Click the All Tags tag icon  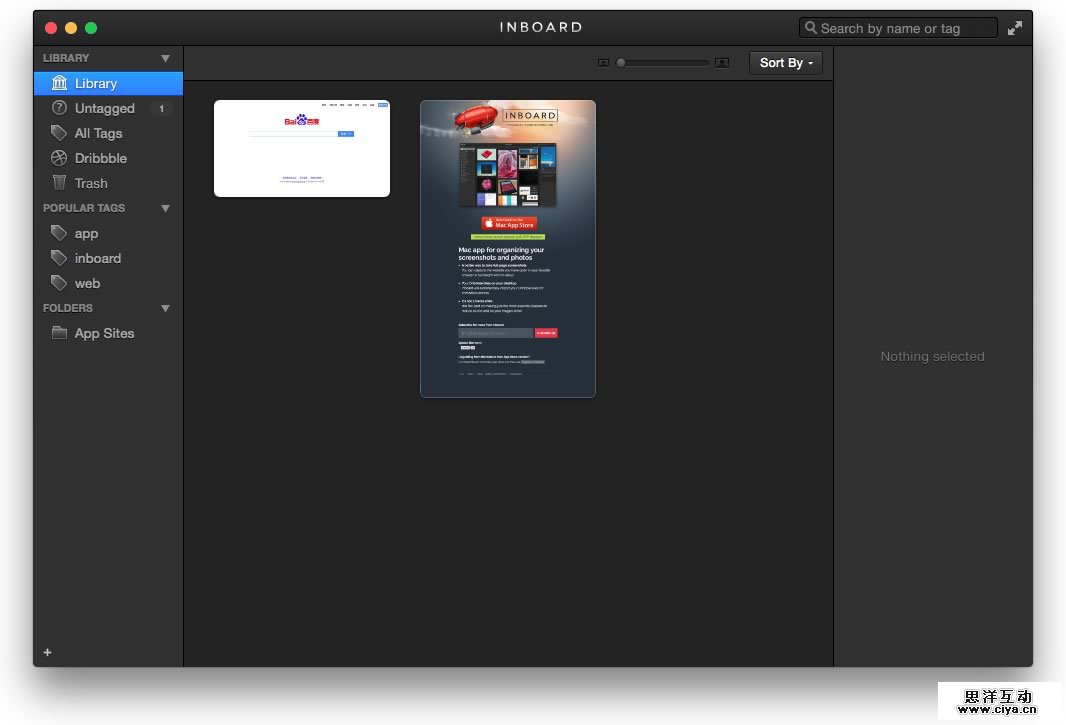[60, 133]
